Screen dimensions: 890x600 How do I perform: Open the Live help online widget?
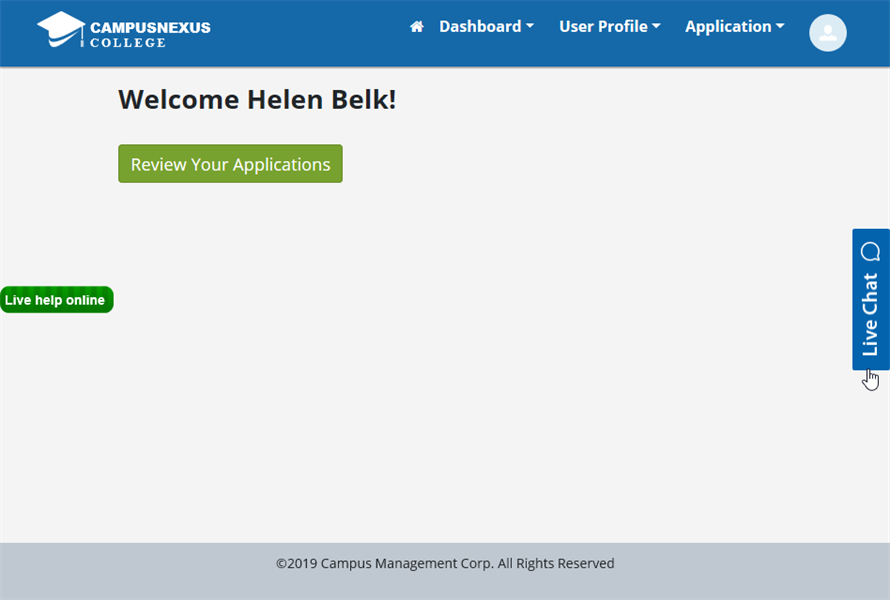56,300
